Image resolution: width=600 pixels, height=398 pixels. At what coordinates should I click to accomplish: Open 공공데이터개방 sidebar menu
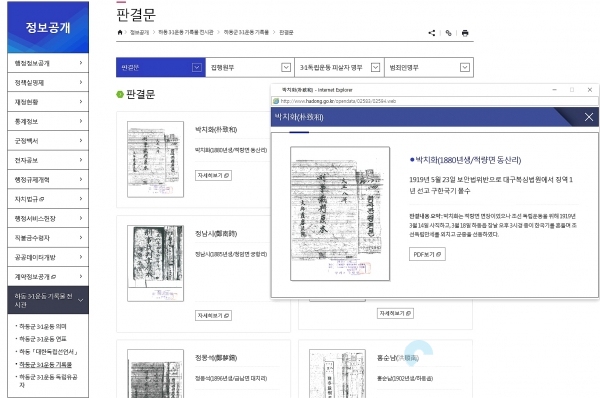pyautogui.click(x=48, y=257)
